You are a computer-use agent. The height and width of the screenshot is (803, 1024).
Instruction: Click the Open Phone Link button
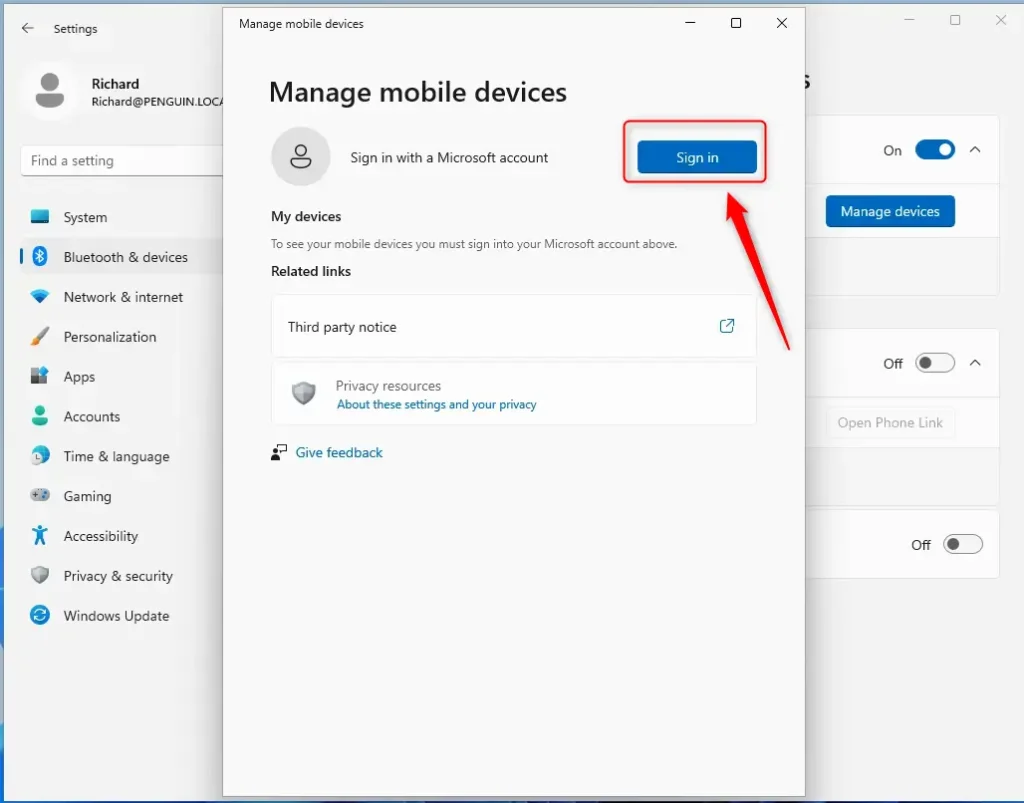click(x=889, y=422)
